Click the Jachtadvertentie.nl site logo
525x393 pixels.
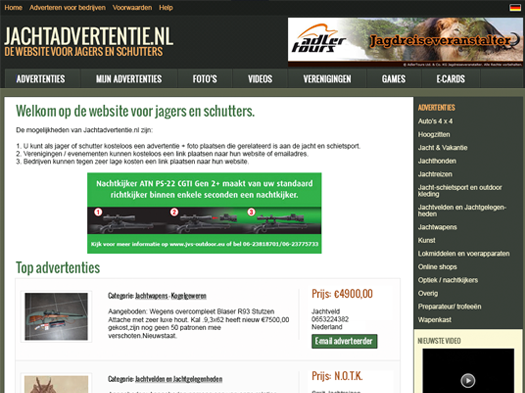pyautogui.click(x=88, y=42)
